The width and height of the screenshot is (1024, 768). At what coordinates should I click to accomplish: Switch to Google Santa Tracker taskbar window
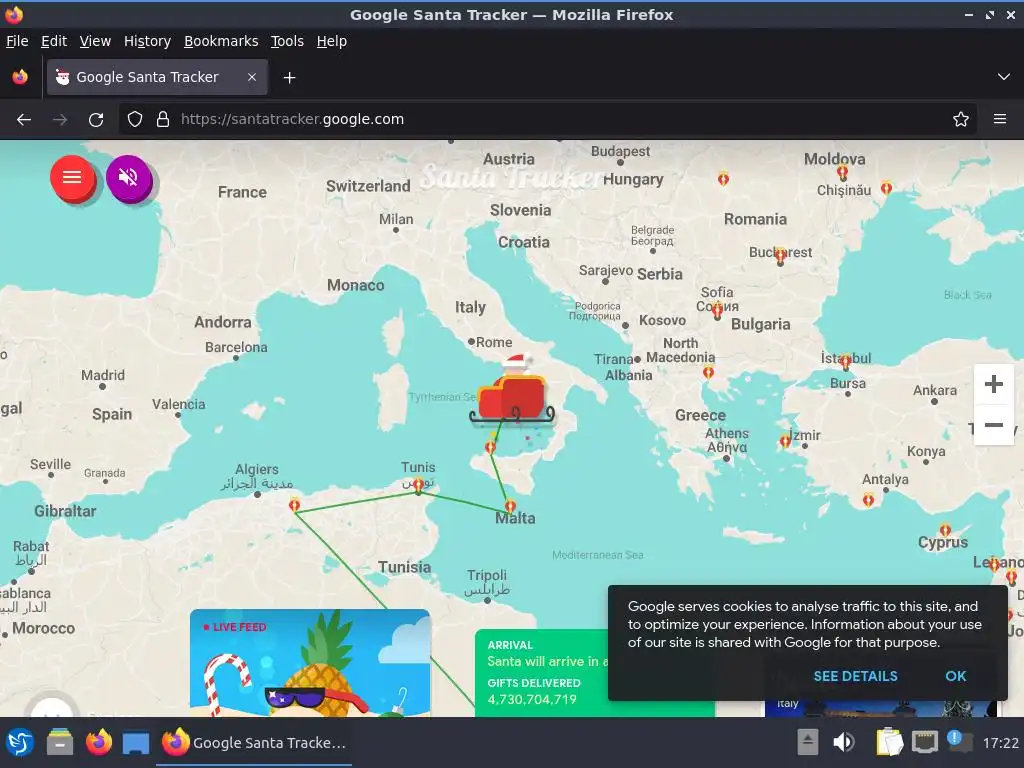(254, 743)
